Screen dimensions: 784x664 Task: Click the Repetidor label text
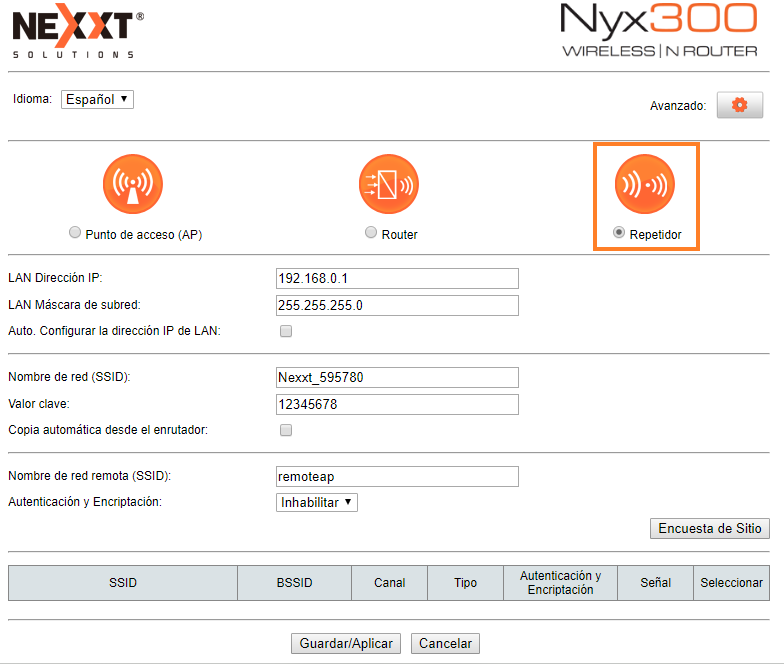pyautogui.click(x=656, y=234)
